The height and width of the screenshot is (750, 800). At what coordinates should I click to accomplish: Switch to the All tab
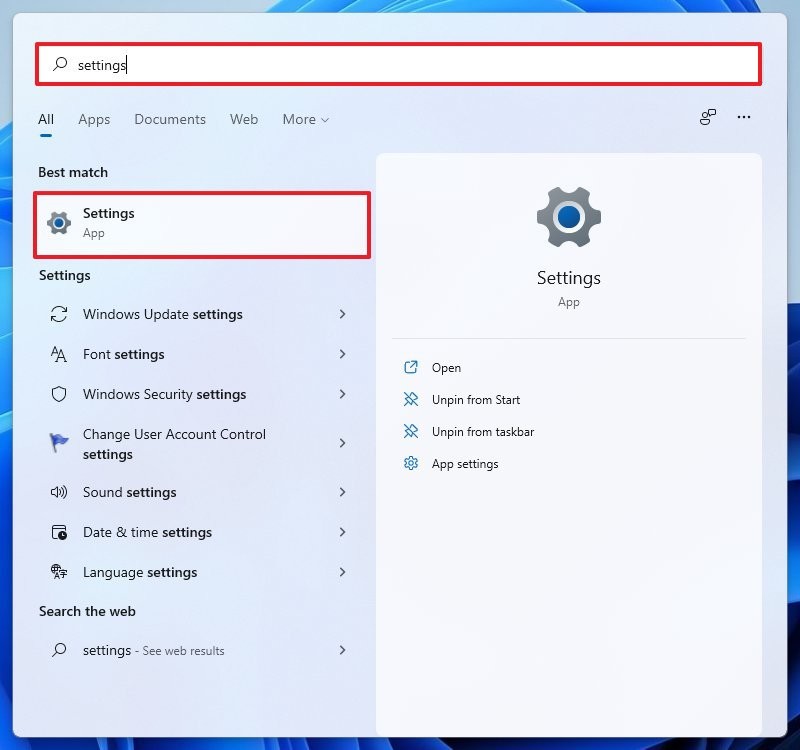pos(46,119)
